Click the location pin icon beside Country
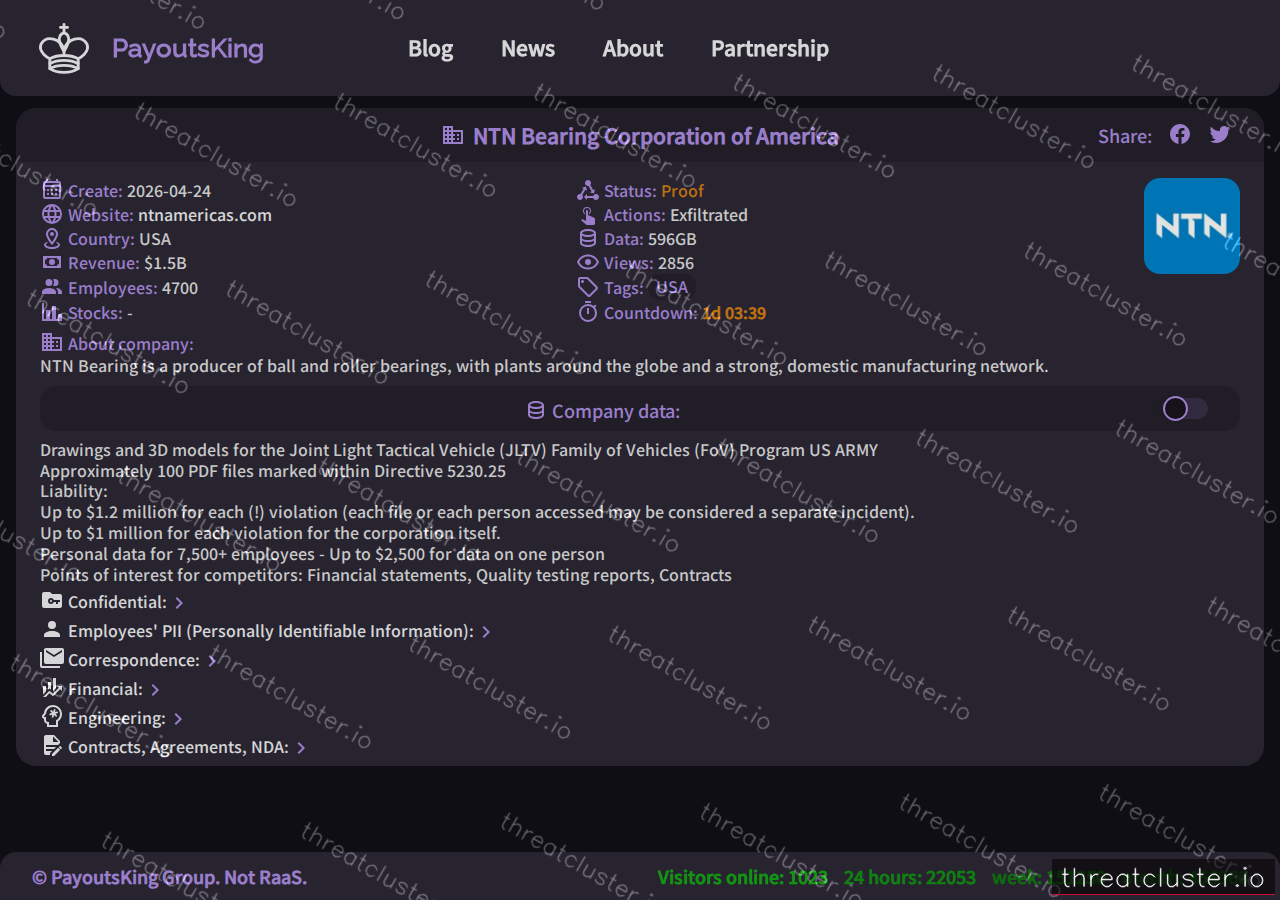 52,238
